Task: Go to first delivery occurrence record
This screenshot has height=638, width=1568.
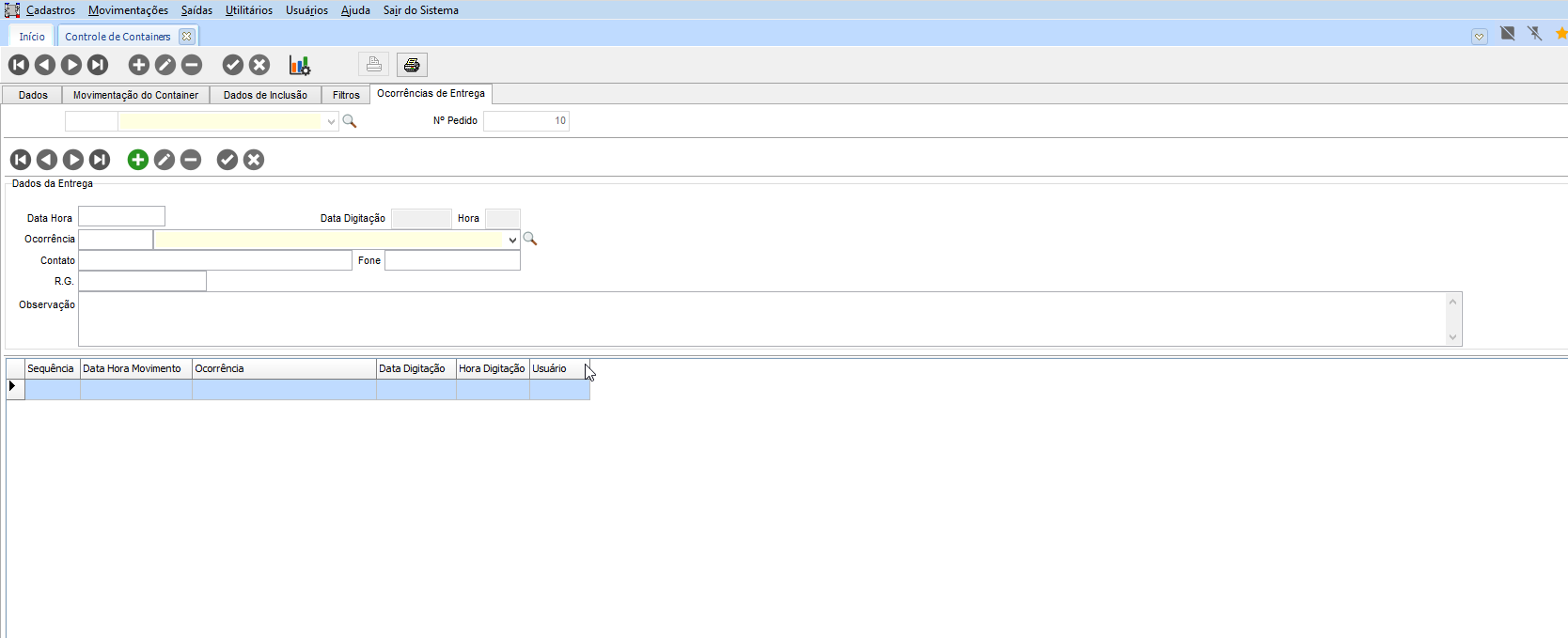Action: [21, 160]
